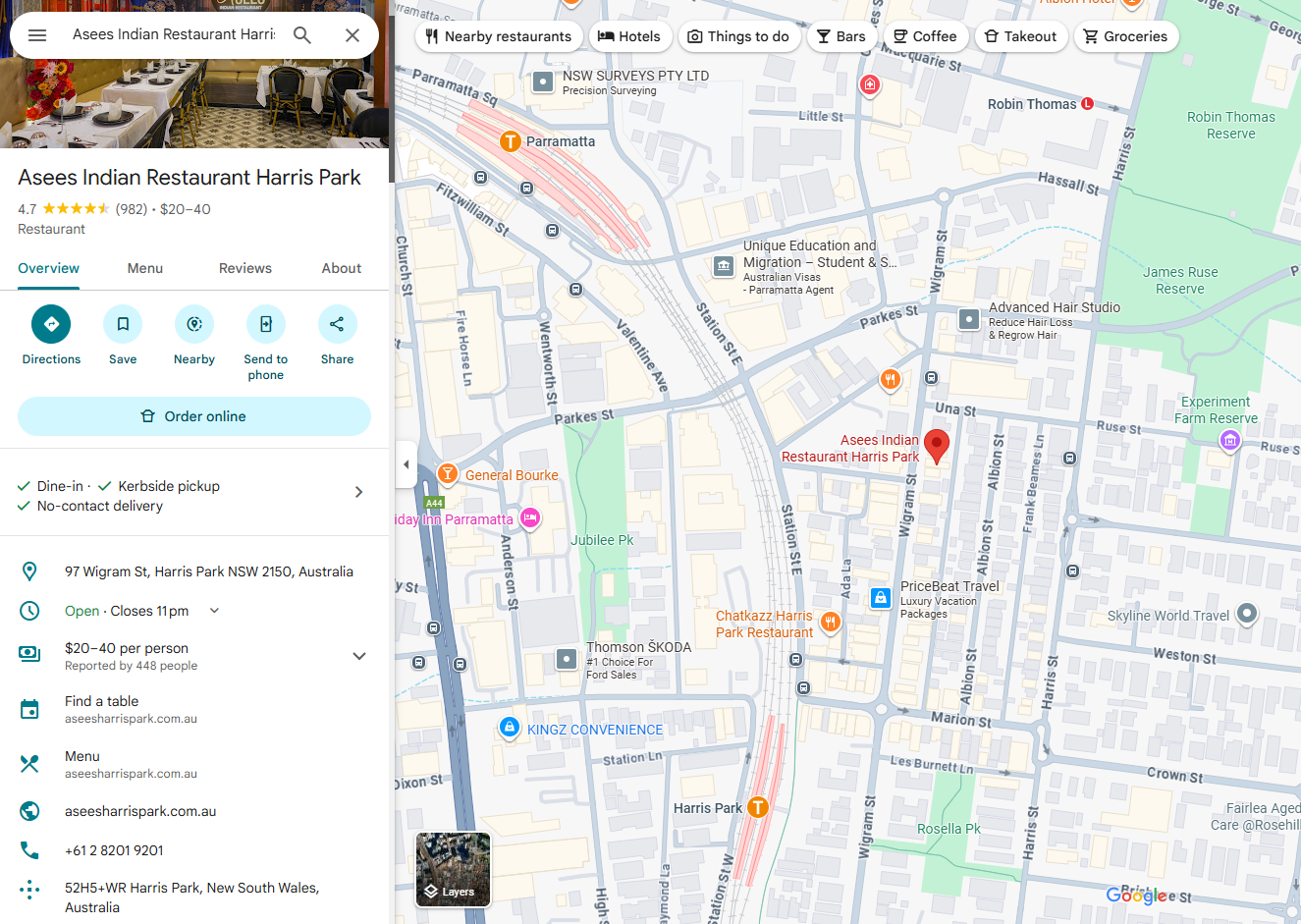Image resolution: width=1301 pixels, height=924 pixels.
Task: Expand the opening hours dropdown
Action: pos(214,611)
